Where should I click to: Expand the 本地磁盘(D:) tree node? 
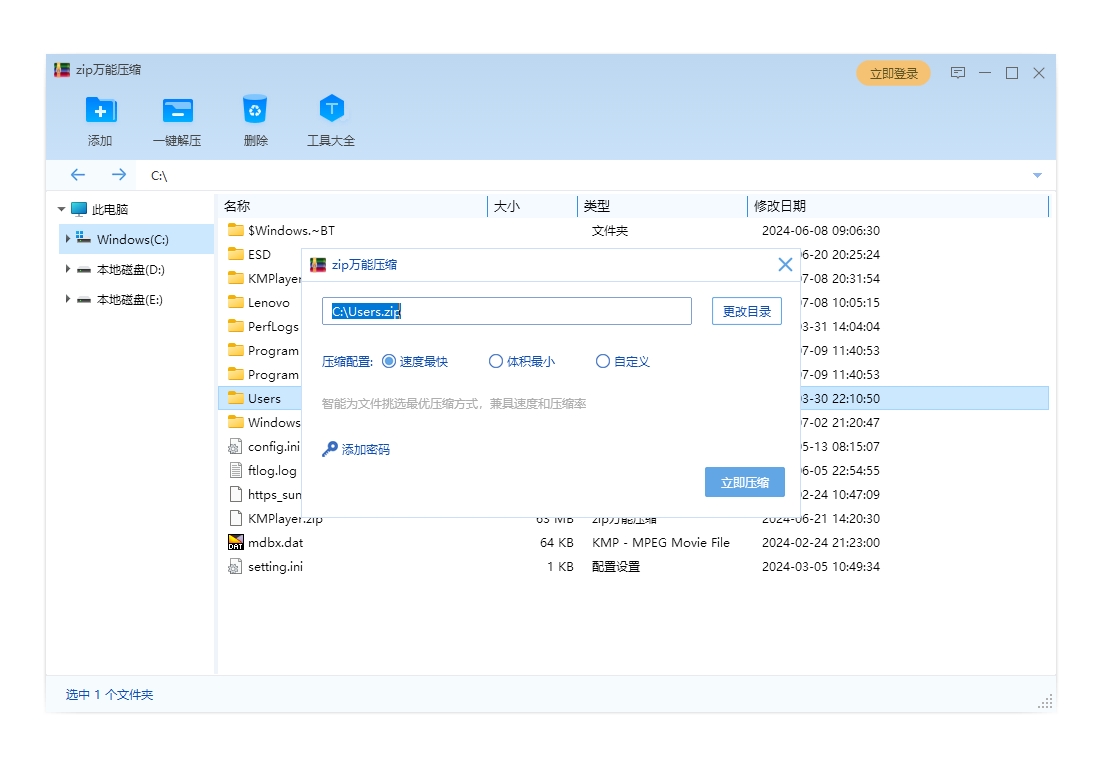(x=67, y=269)
